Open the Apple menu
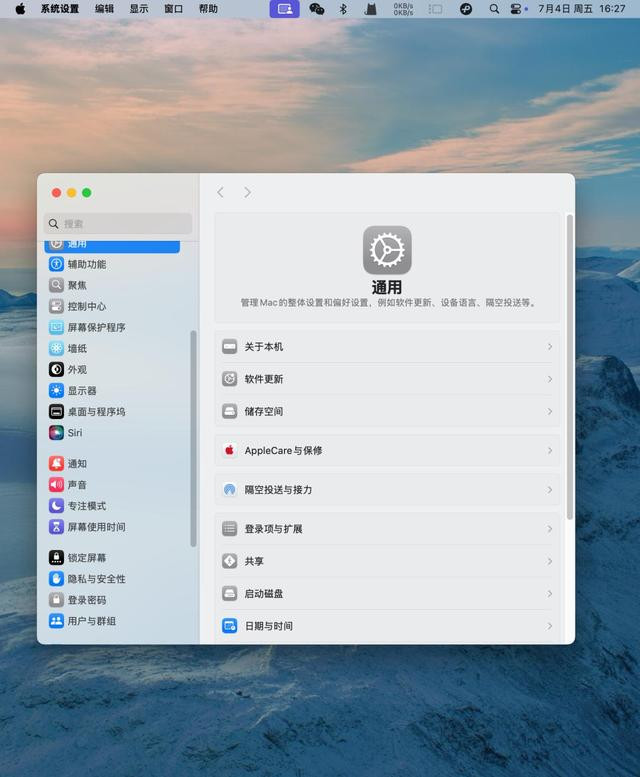 [20, 9]
